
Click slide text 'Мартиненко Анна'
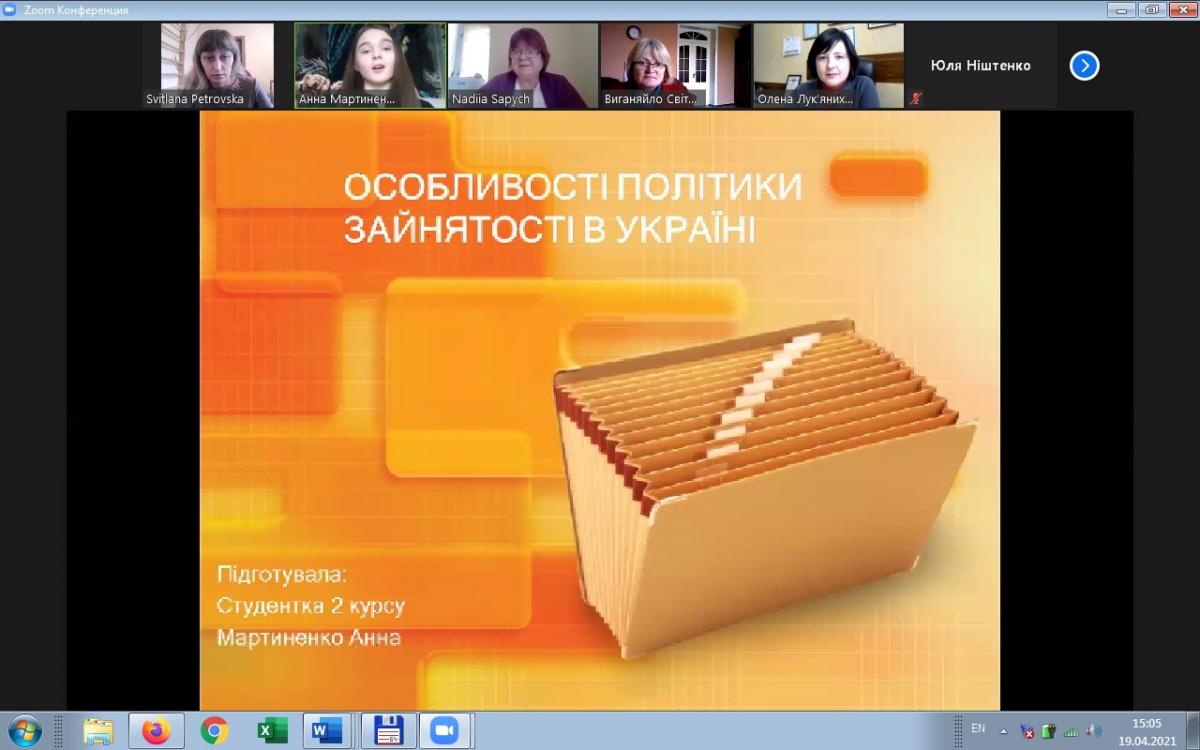(309, 638)
